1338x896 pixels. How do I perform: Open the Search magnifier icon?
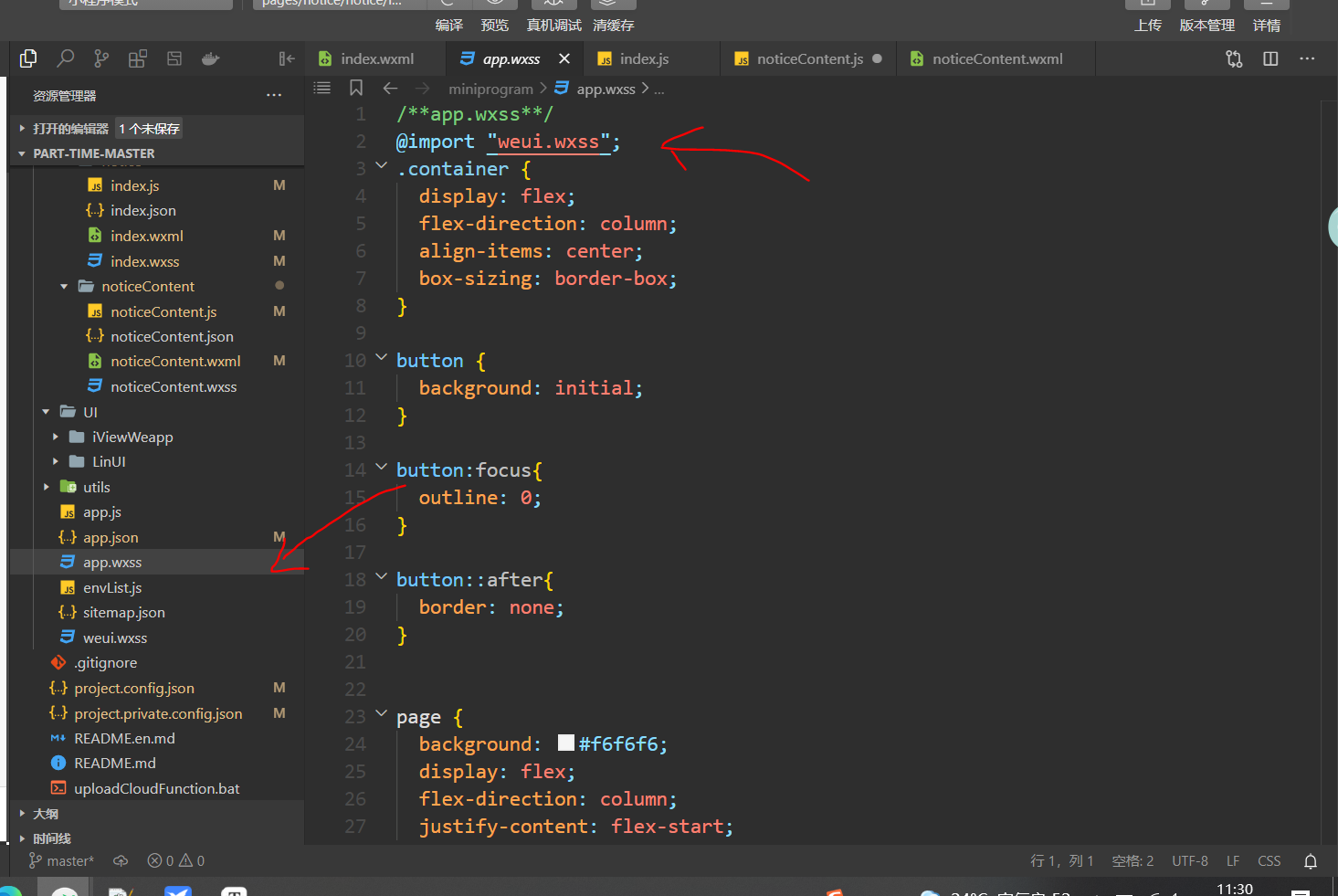click(x=65, y=58)
